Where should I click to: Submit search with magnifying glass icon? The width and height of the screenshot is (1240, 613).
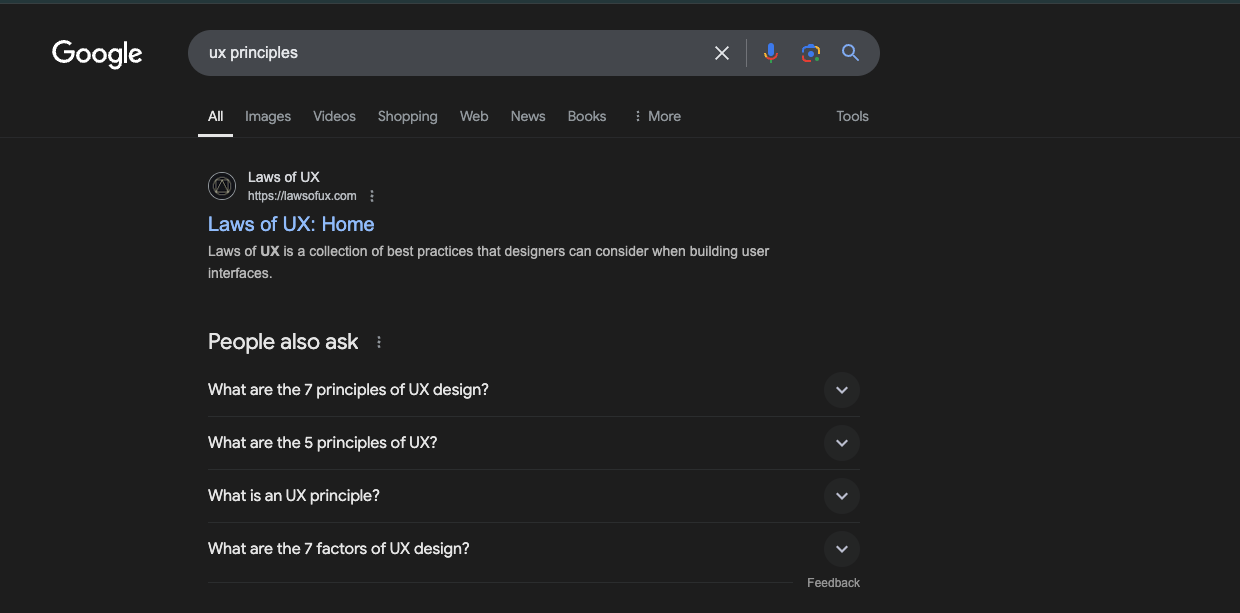pyautogui.click(x=850, y=53)
